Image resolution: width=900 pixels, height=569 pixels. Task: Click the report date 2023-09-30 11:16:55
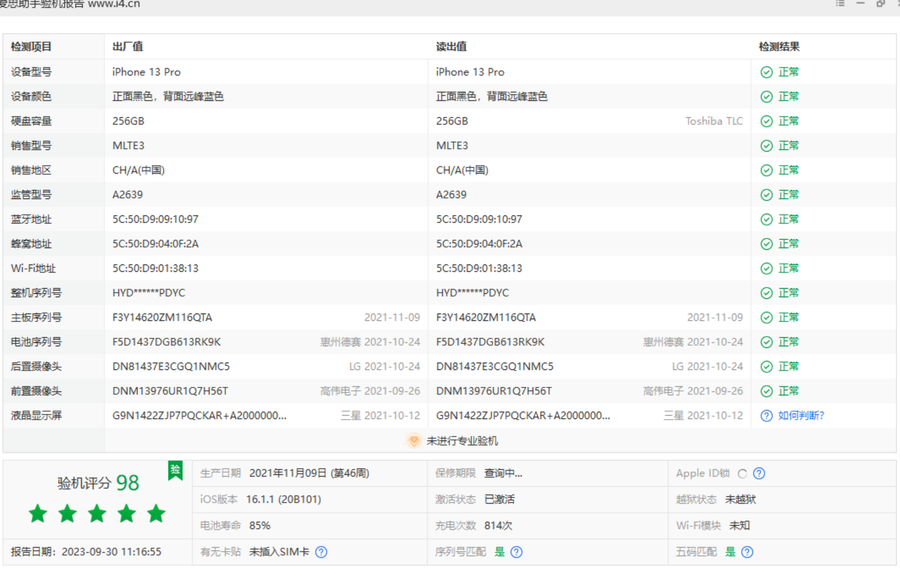pyautogui.click(x=111, y=552)
